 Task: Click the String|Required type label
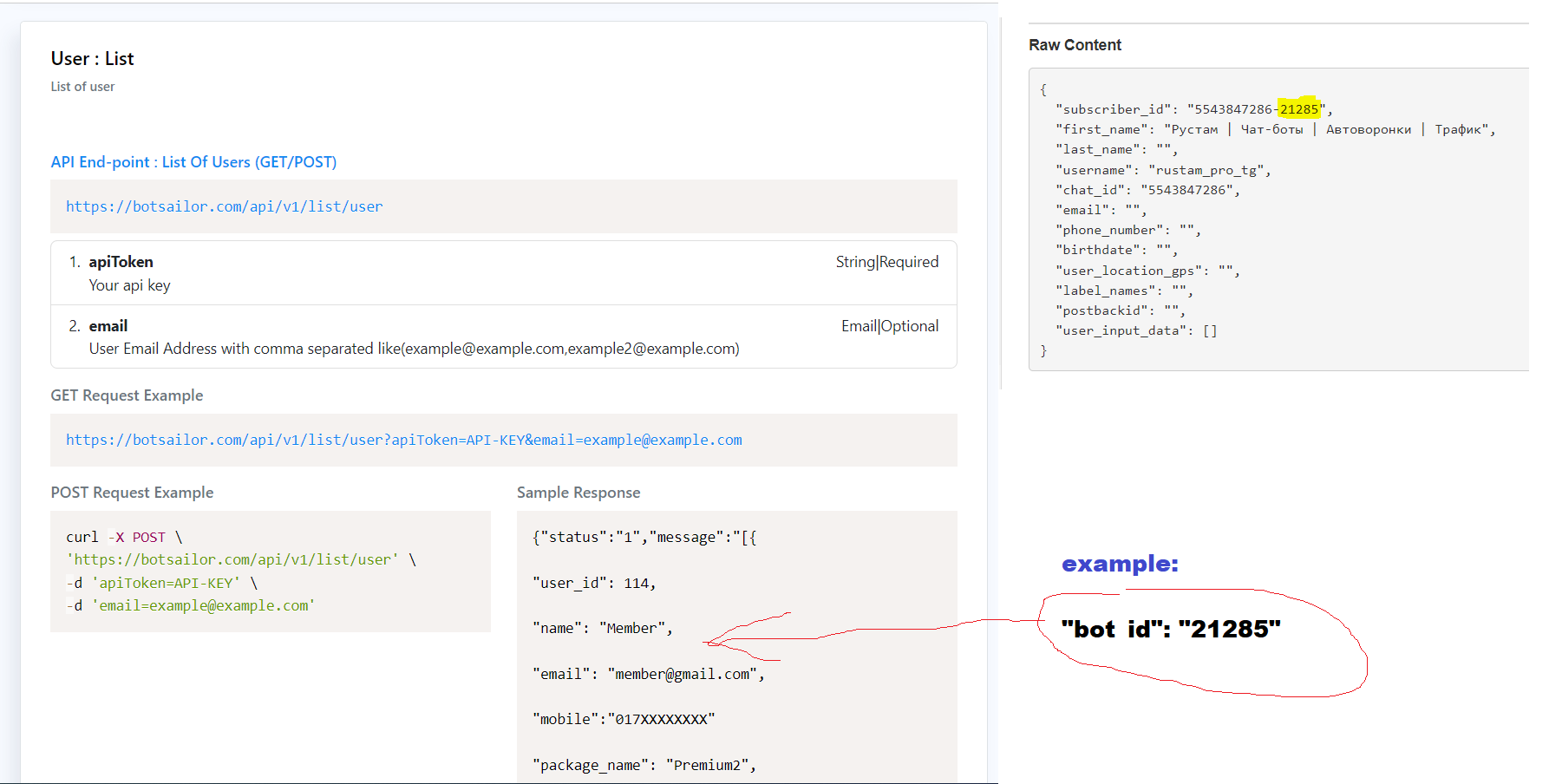click(887, 262)
